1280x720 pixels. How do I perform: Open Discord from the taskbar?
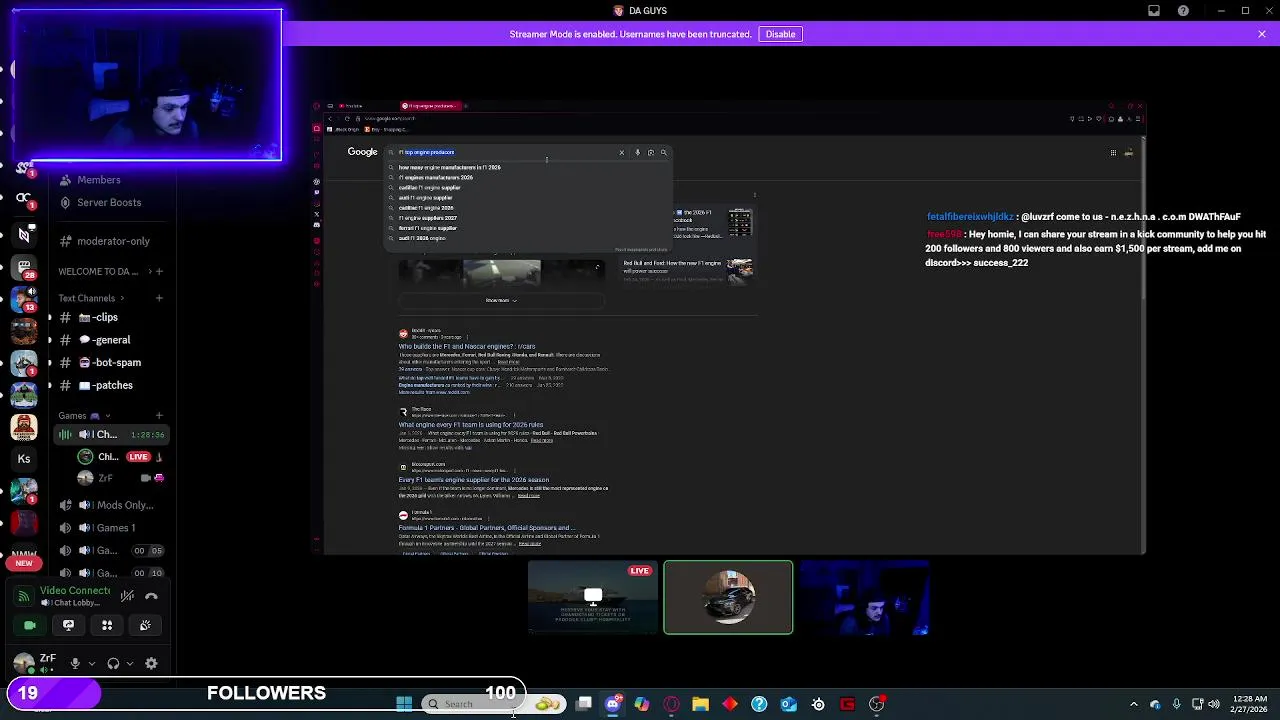tap(613, 704)
